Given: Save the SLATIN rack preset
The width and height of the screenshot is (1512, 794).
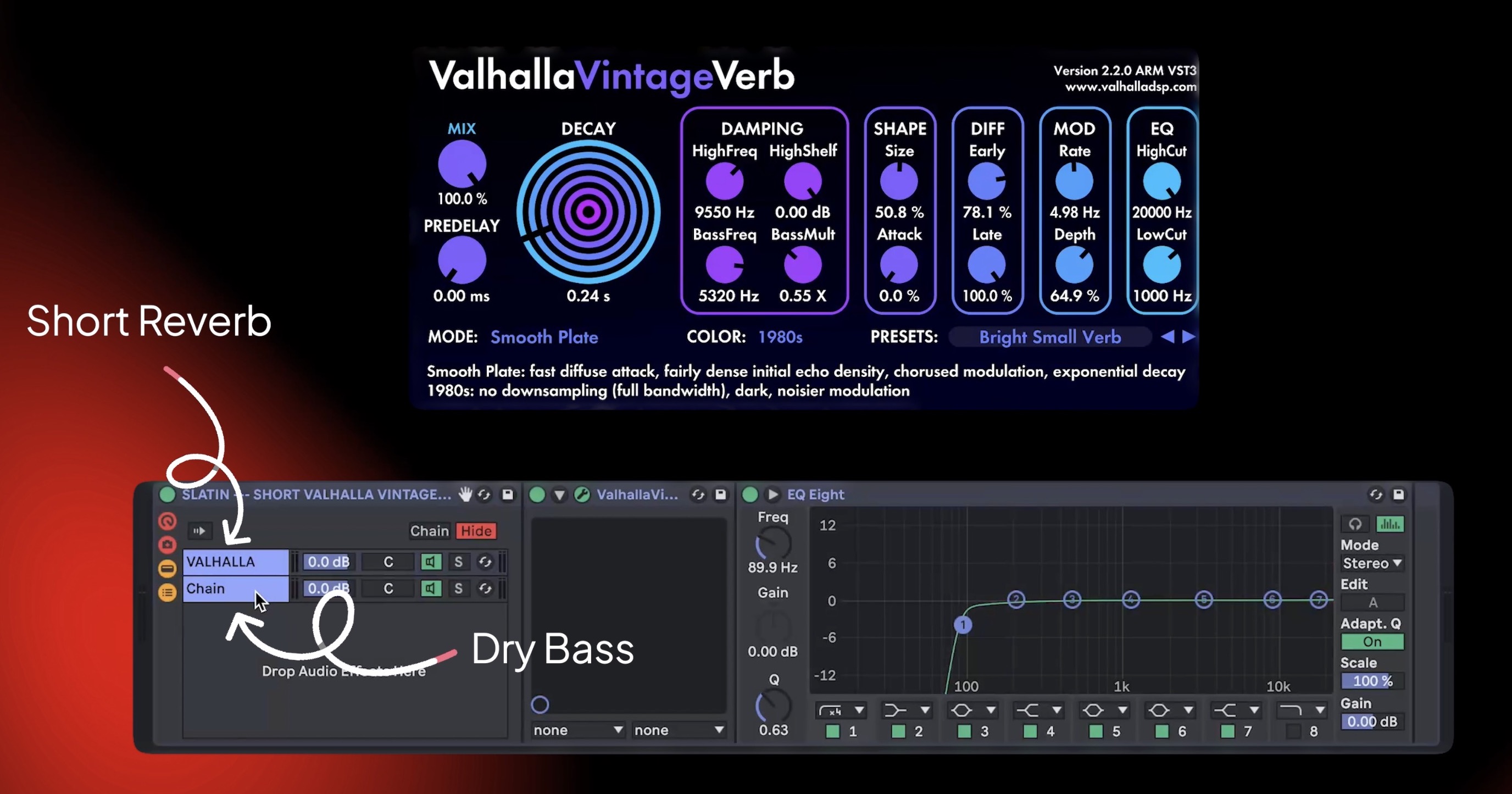Looking at the screenshot, I should (508, 495).
